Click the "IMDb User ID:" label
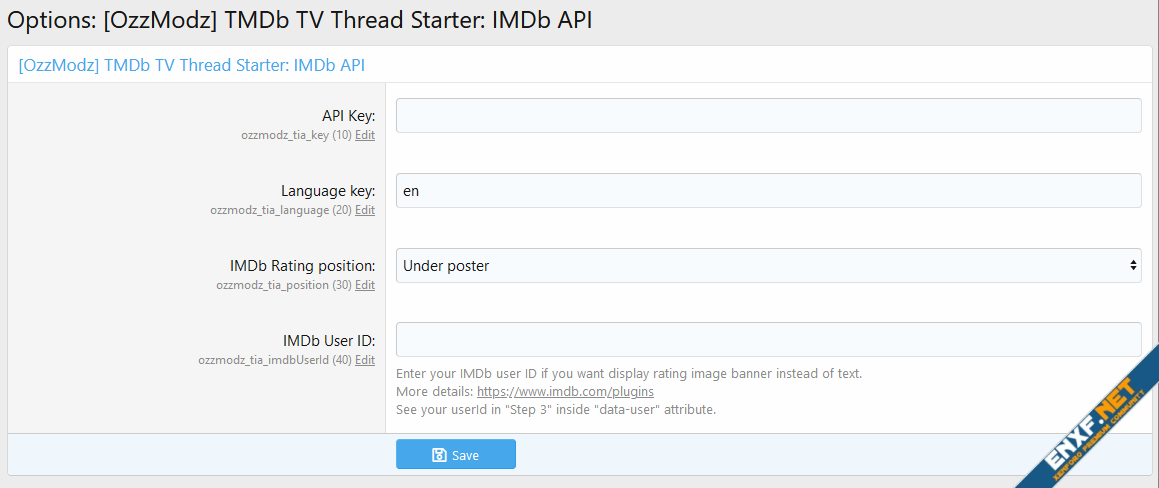 (329, 340)
